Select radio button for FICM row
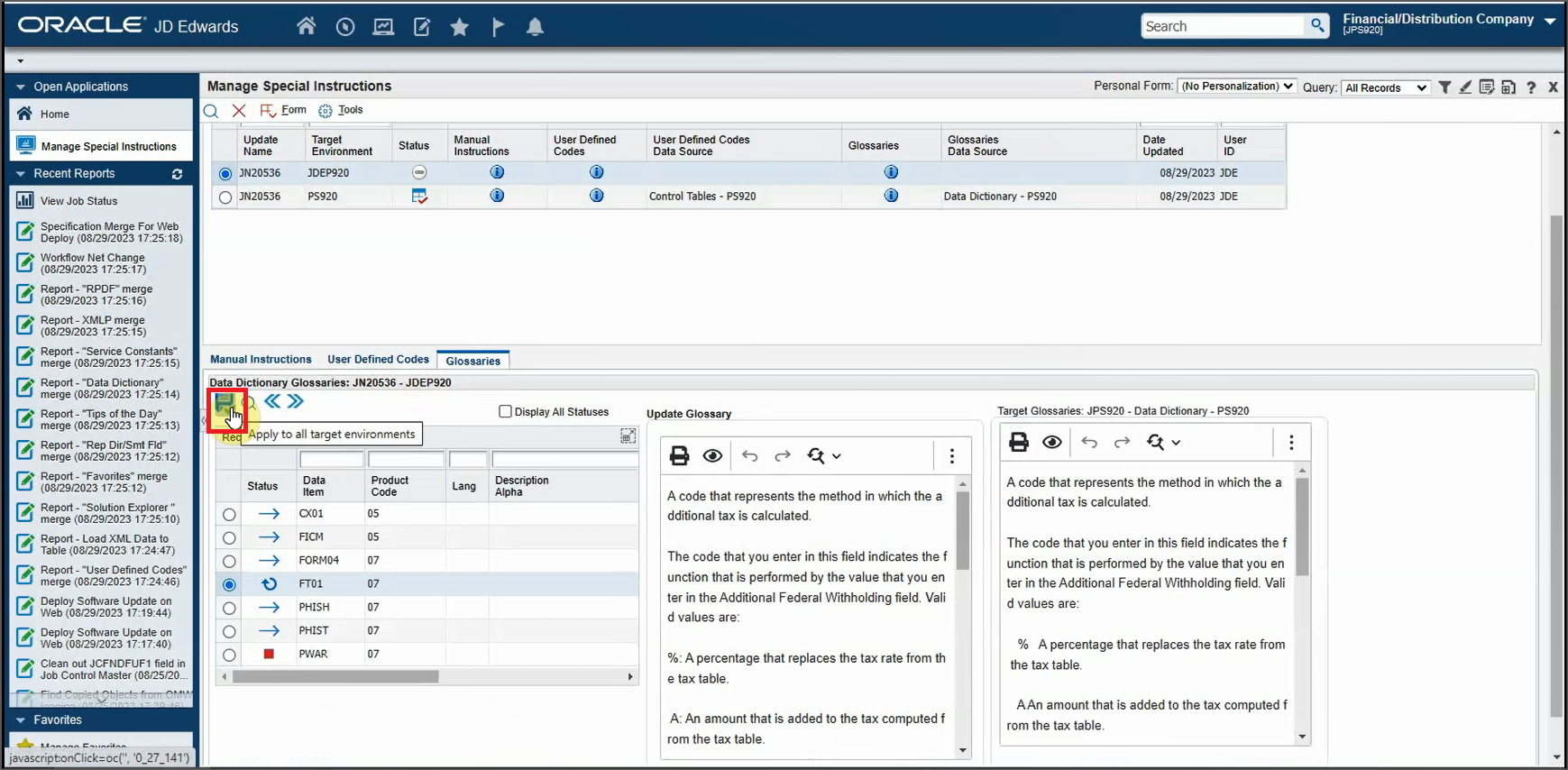This screenshot has width=1568, height=770. click(x=229, y=537)
